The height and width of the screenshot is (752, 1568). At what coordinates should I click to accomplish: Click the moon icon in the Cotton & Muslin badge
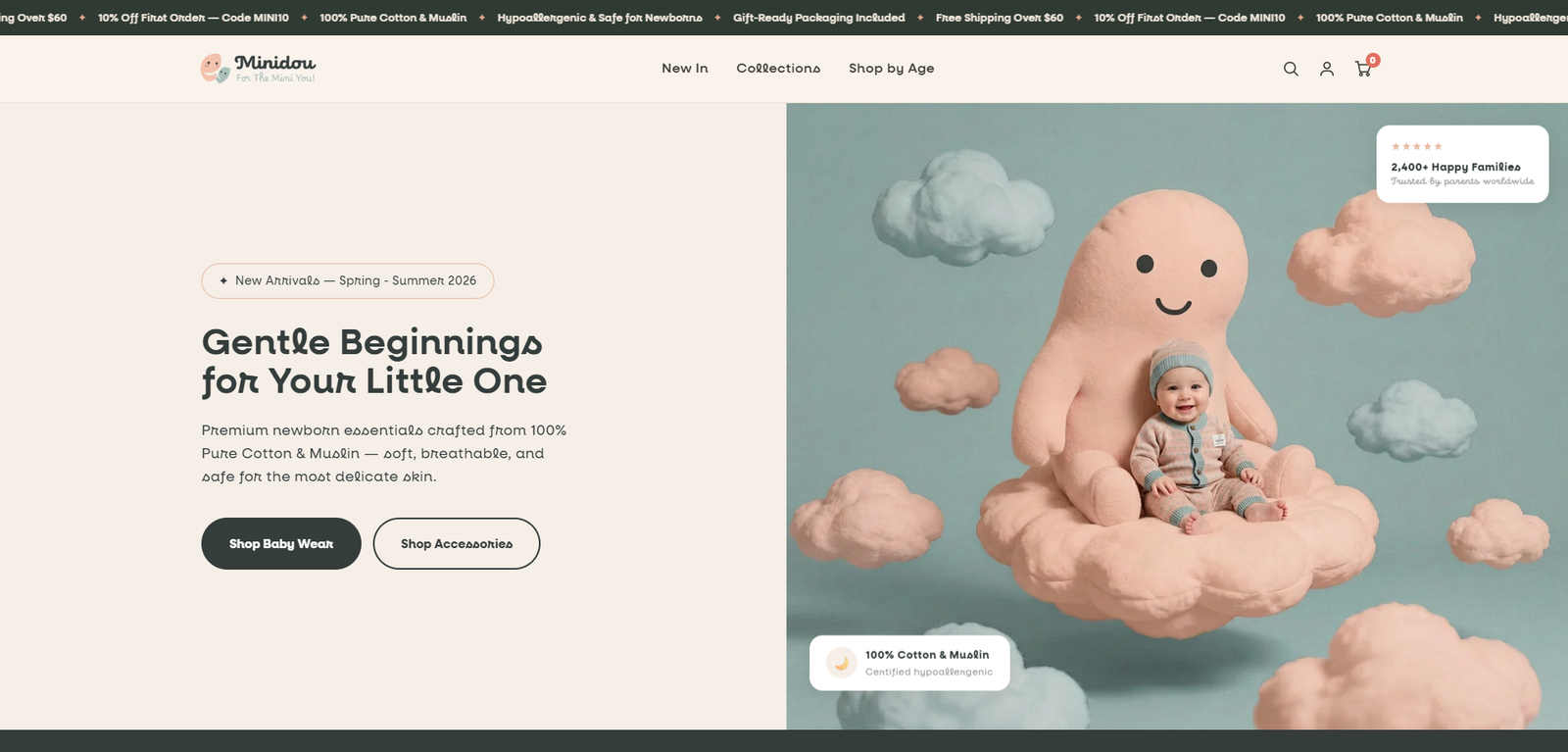841,663
